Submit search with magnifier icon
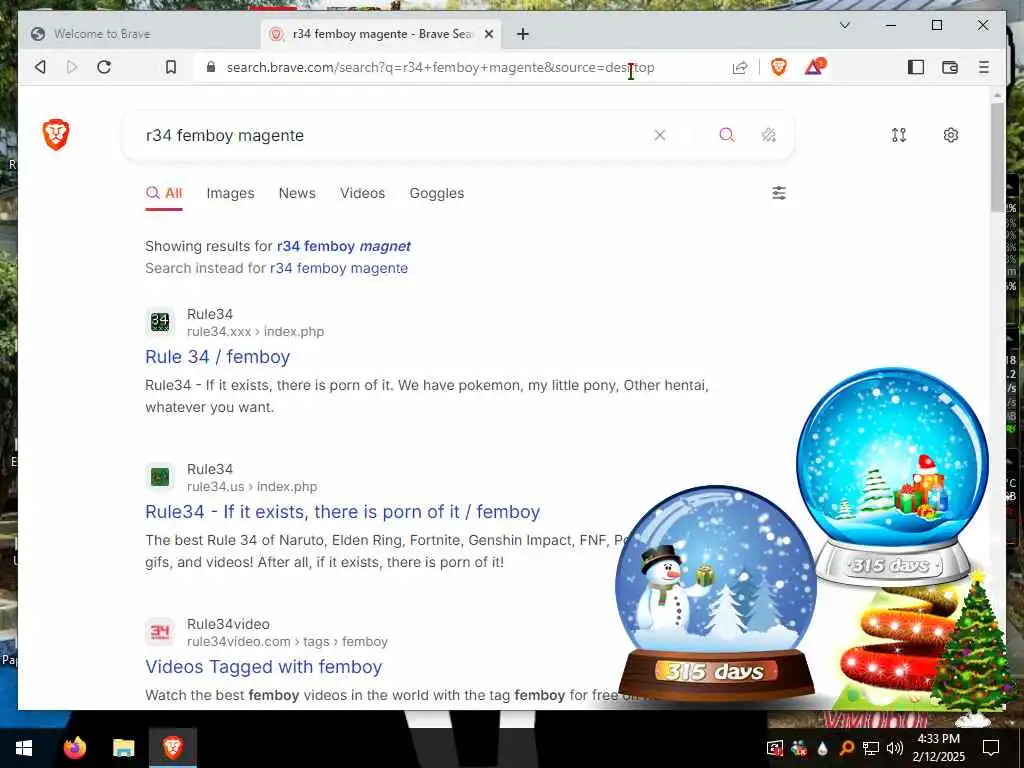Screen dimensions: 1024x768 [x=726, y=135]
